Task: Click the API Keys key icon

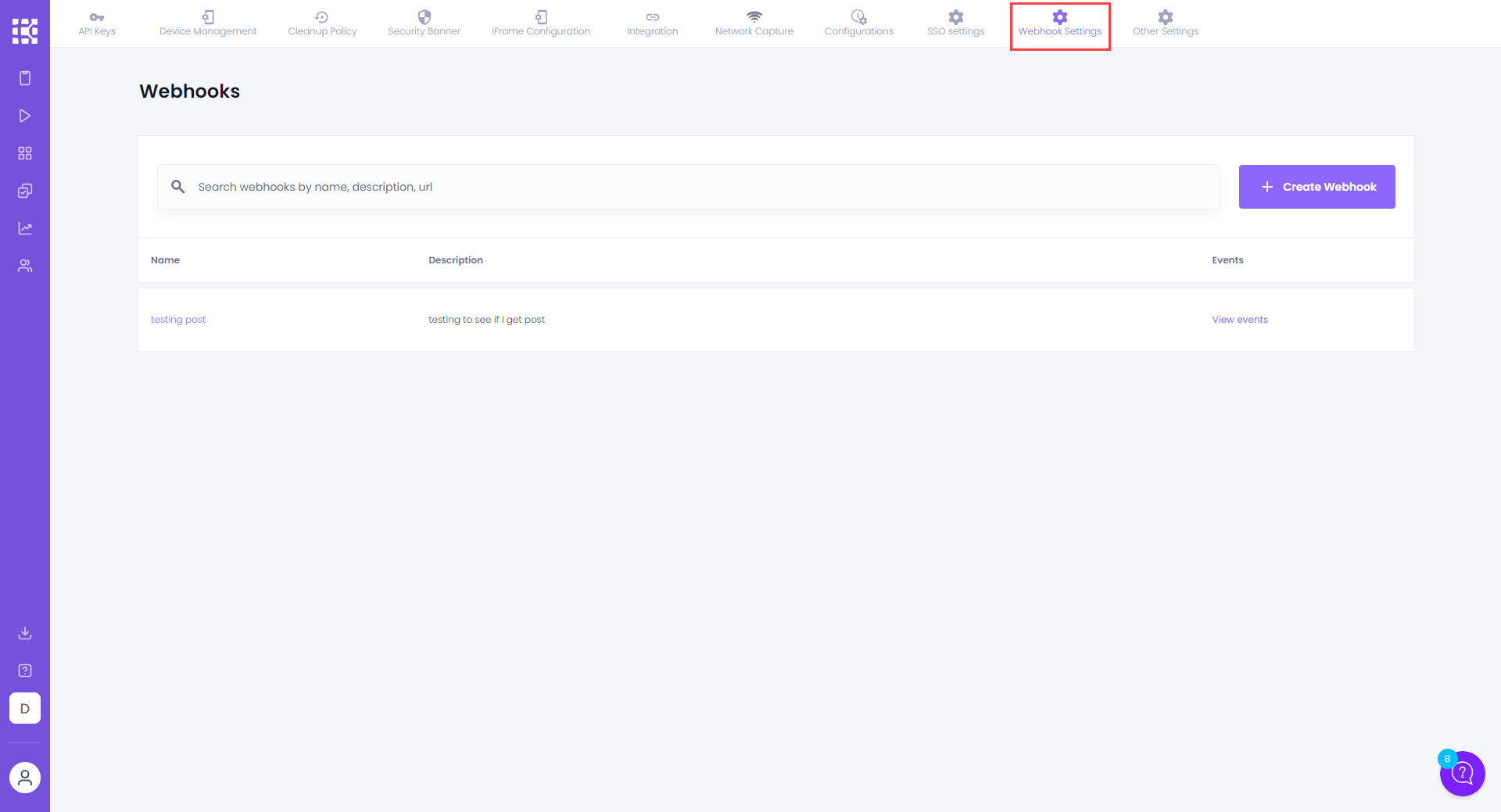Action: 97,16
